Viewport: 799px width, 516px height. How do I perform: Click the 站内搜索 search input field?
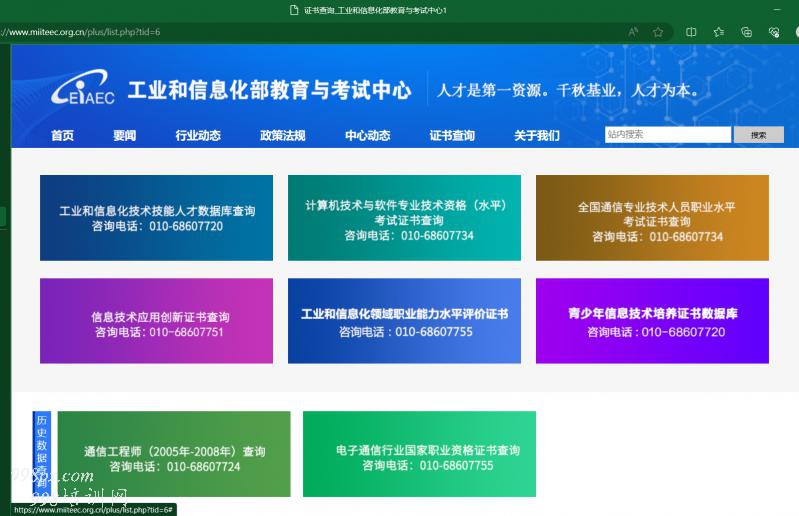[x=667, y=135]
